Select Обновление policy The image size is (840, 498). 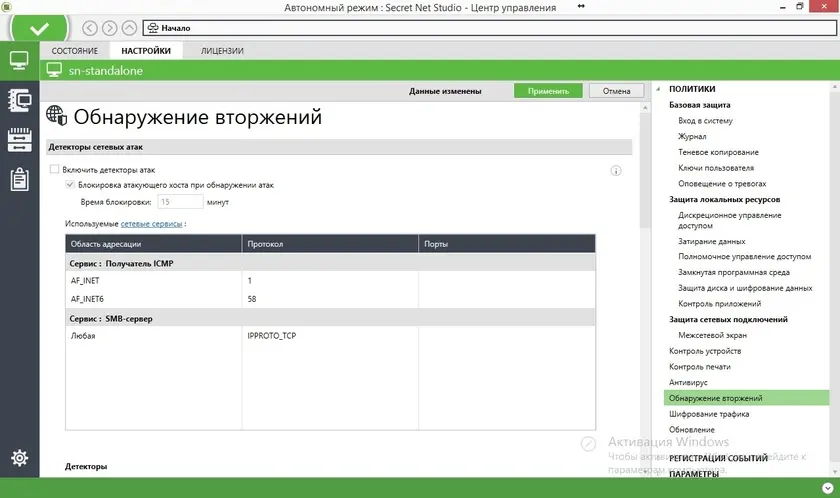(x=691, y=429)
